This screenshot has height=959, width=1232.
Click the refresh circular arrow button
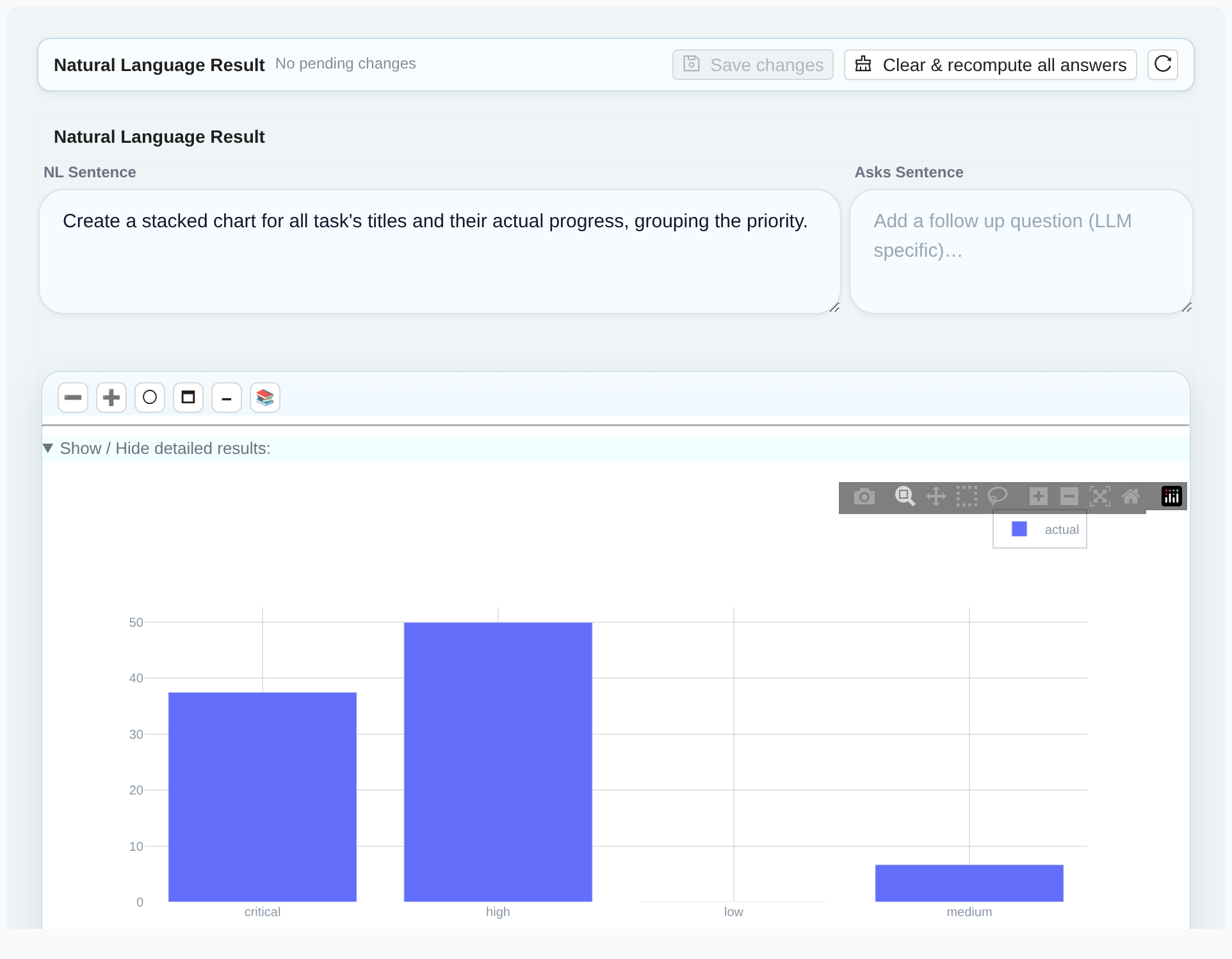1163,65
